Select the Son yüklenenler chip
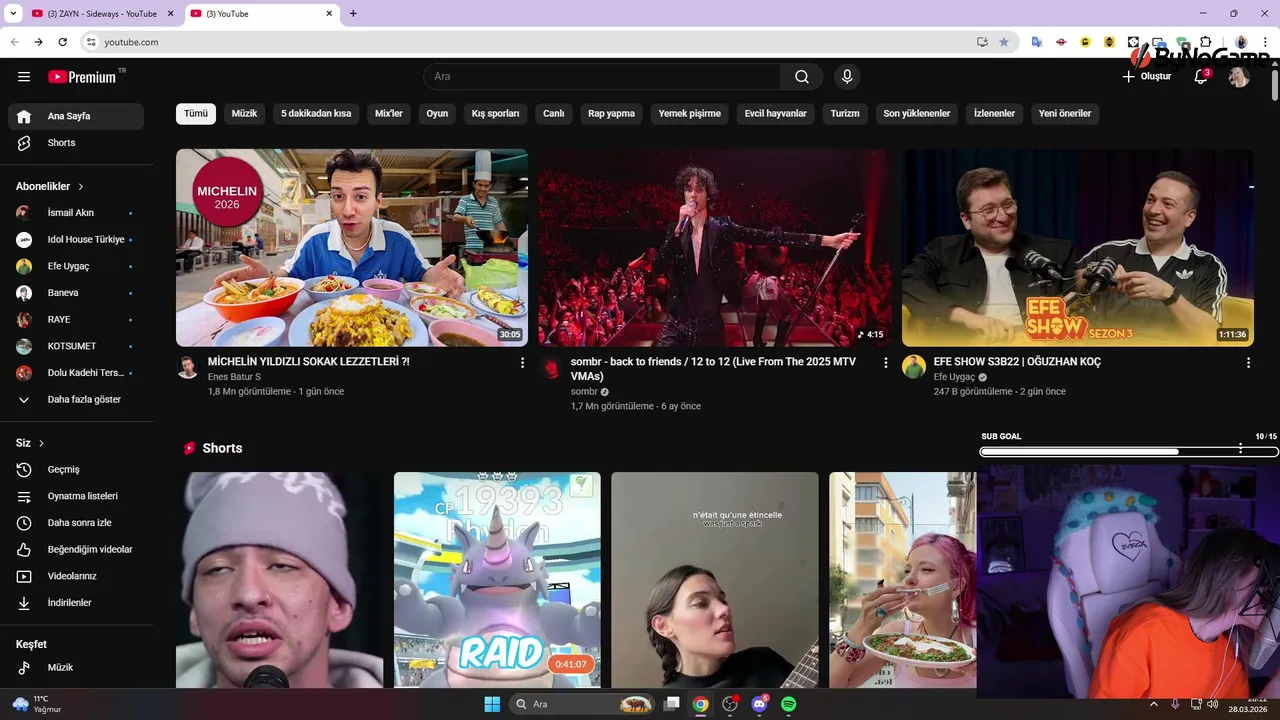Viewport: 1280px width, 720px height. coord(917,114)
